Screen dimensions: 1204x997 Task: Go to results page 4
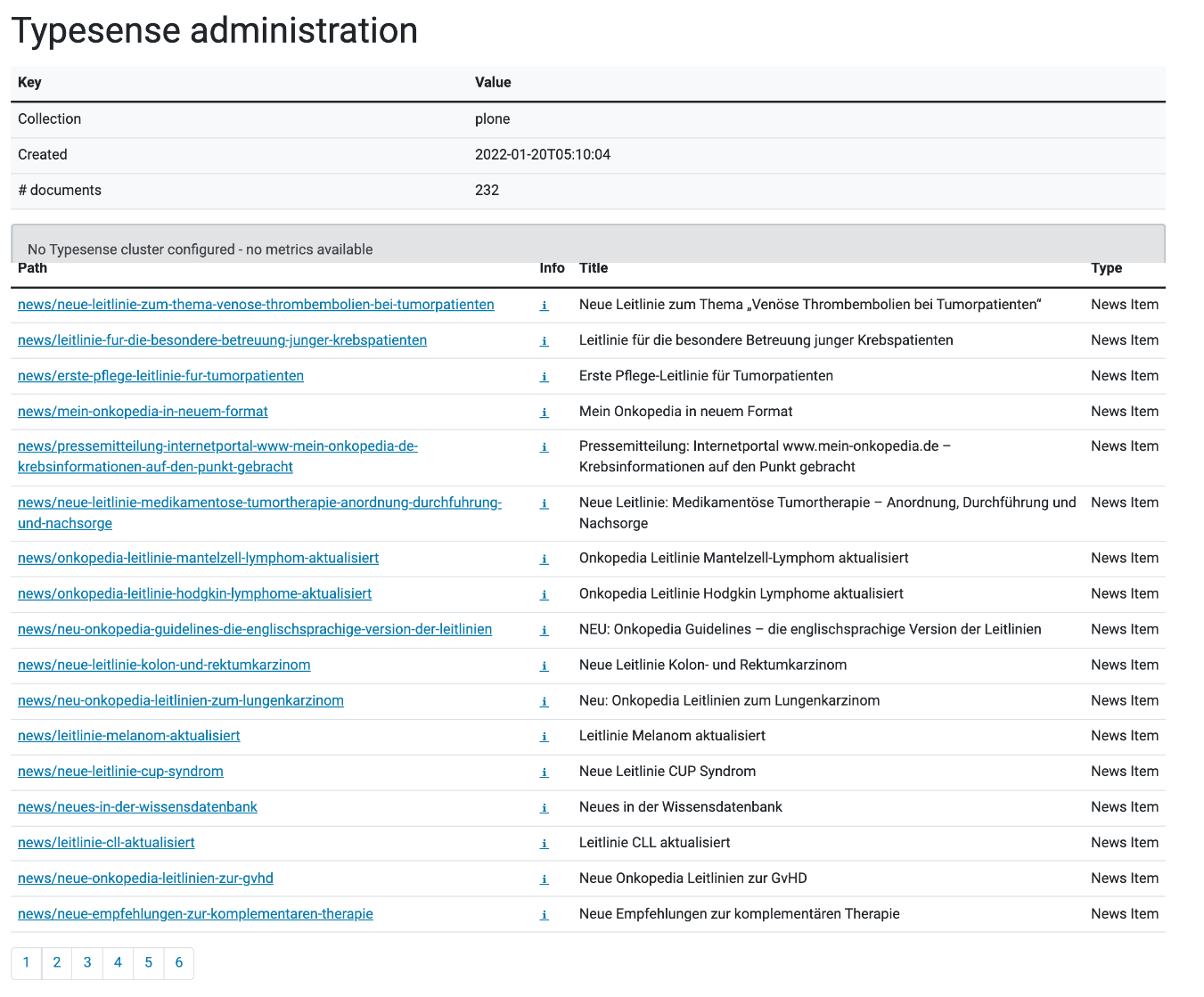tap(118, 962)
